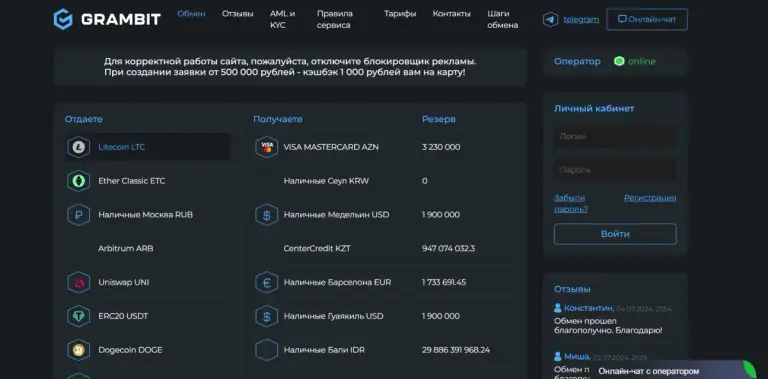
Task: Click the Grambit hexagon logo icon
Action: pyautogui.click(x=63, y=20)
